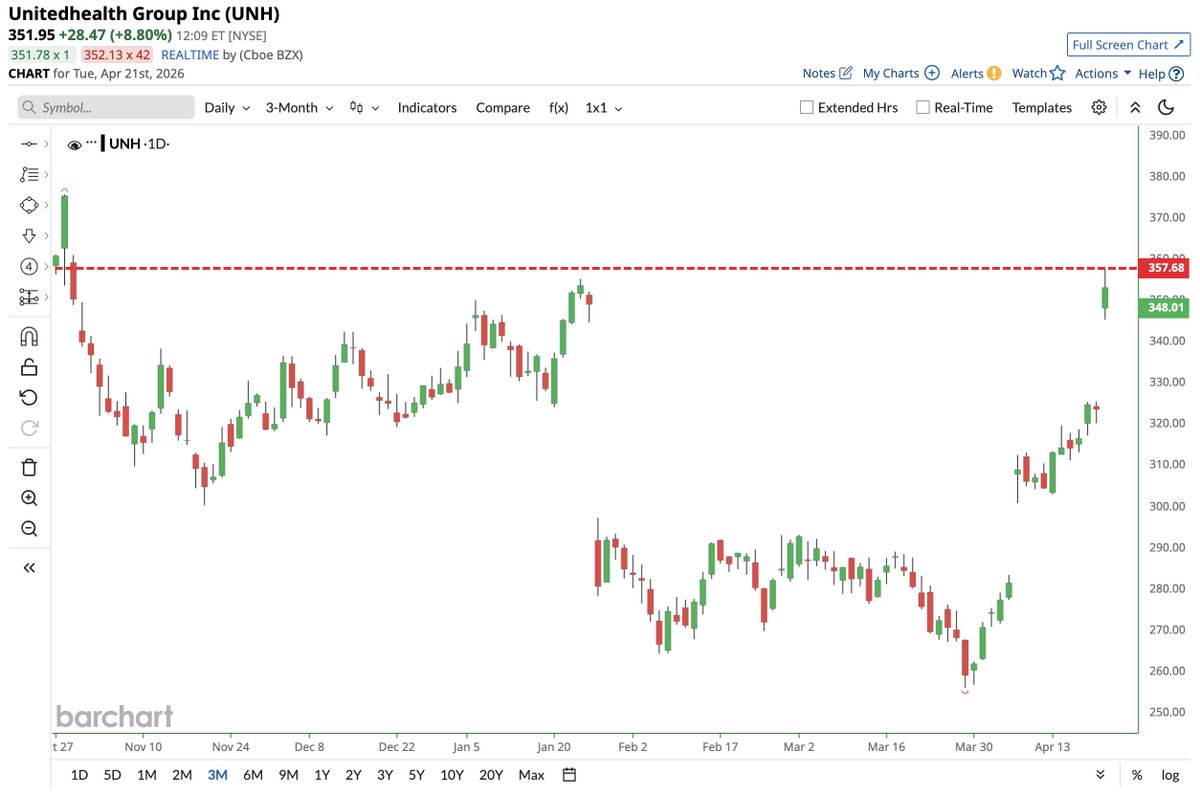This screenshot has height=795, width=1200.
Task: Click the UNH series color bar
Action: [x=103, y=144]
